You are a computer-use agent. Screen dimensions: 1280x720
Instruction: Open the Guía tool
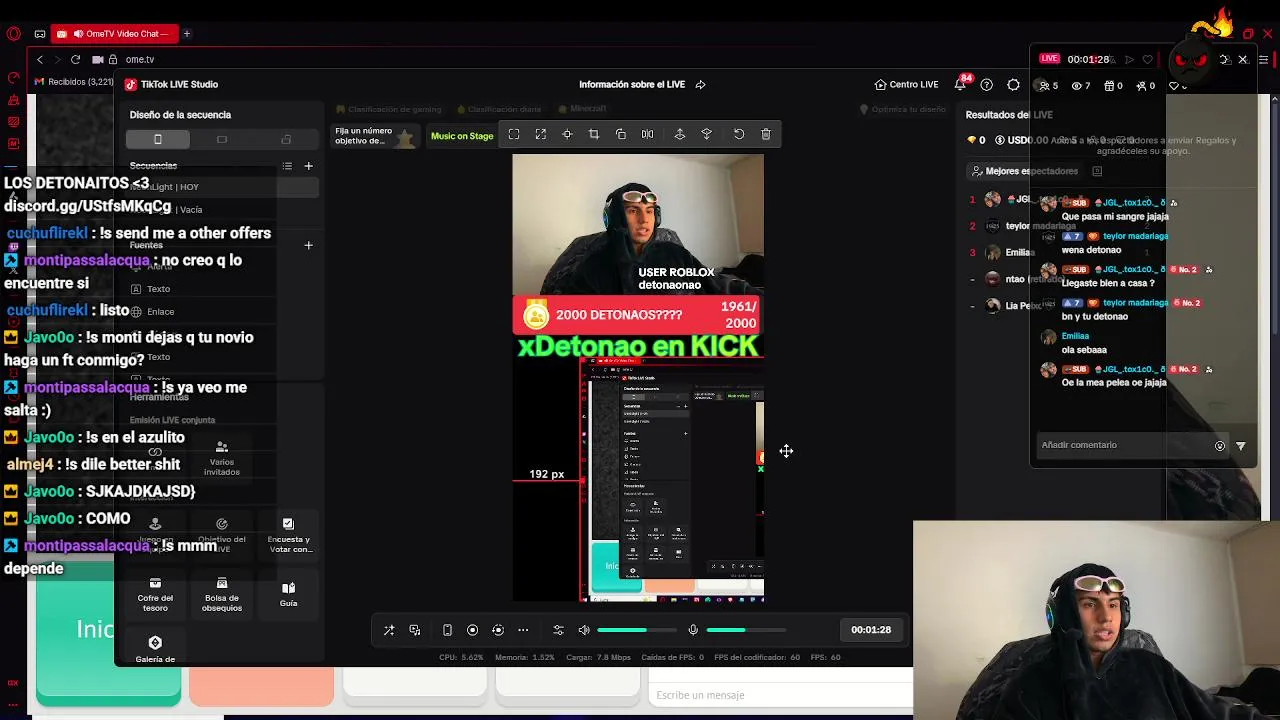[x=288, y=594]
